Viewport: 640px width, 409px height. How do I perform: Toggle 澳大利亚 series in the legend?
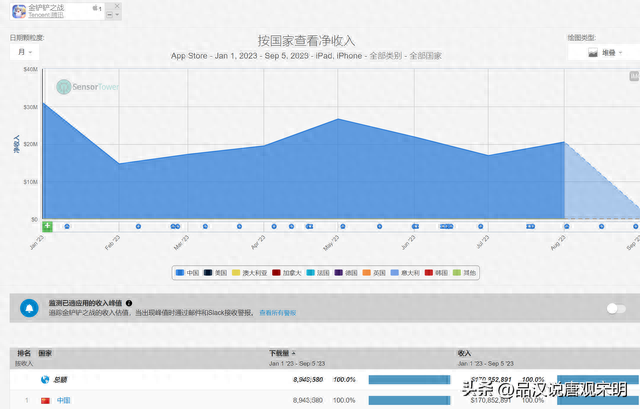tap(249, 273)
